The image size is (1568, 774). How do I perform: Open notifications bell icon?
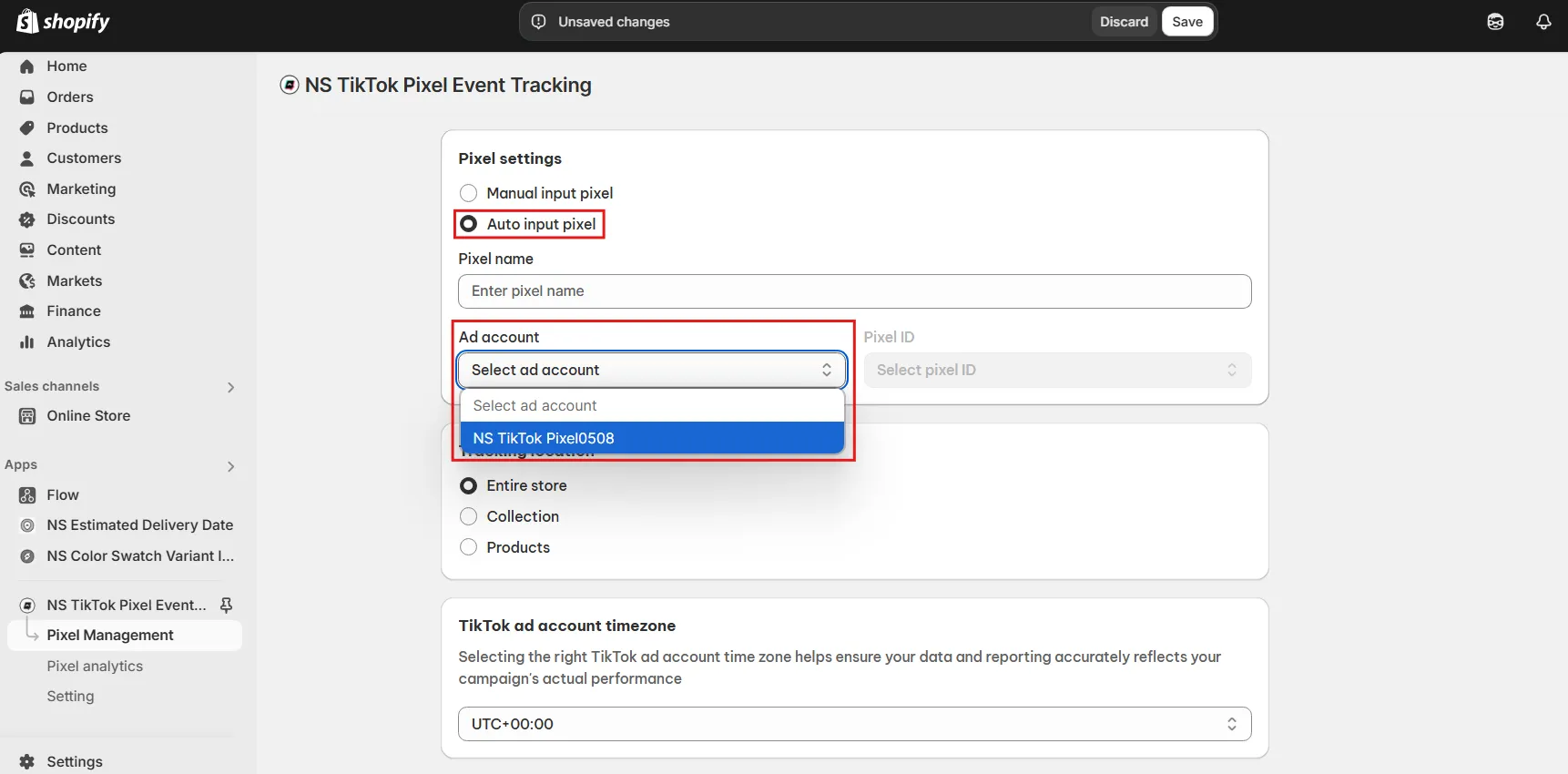[x=1543, y=22]
